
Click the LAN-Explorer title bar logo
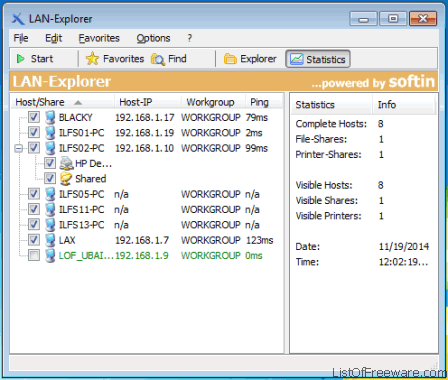pos(18,19)
